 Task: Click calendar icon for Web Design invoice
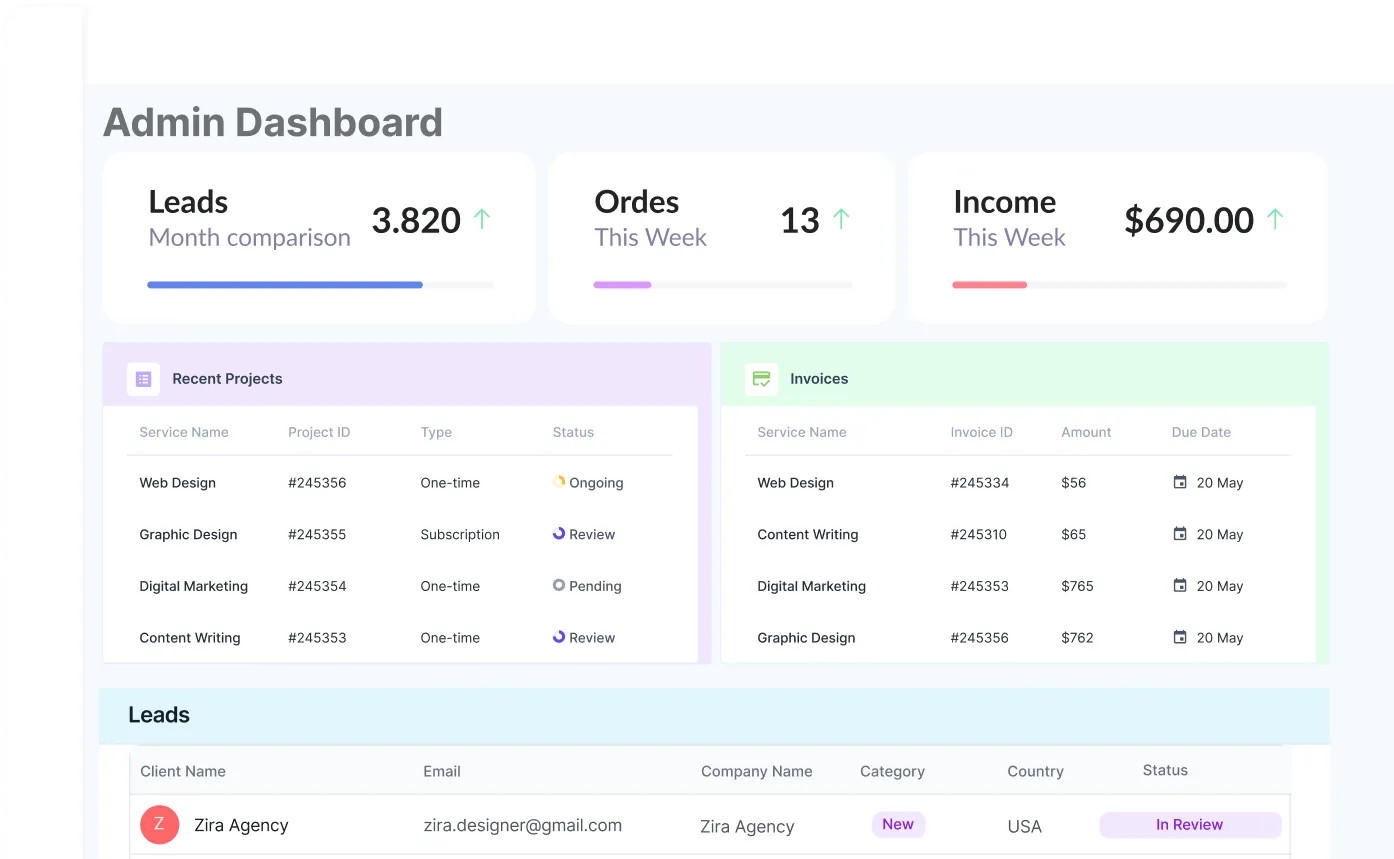[1180, 482]
